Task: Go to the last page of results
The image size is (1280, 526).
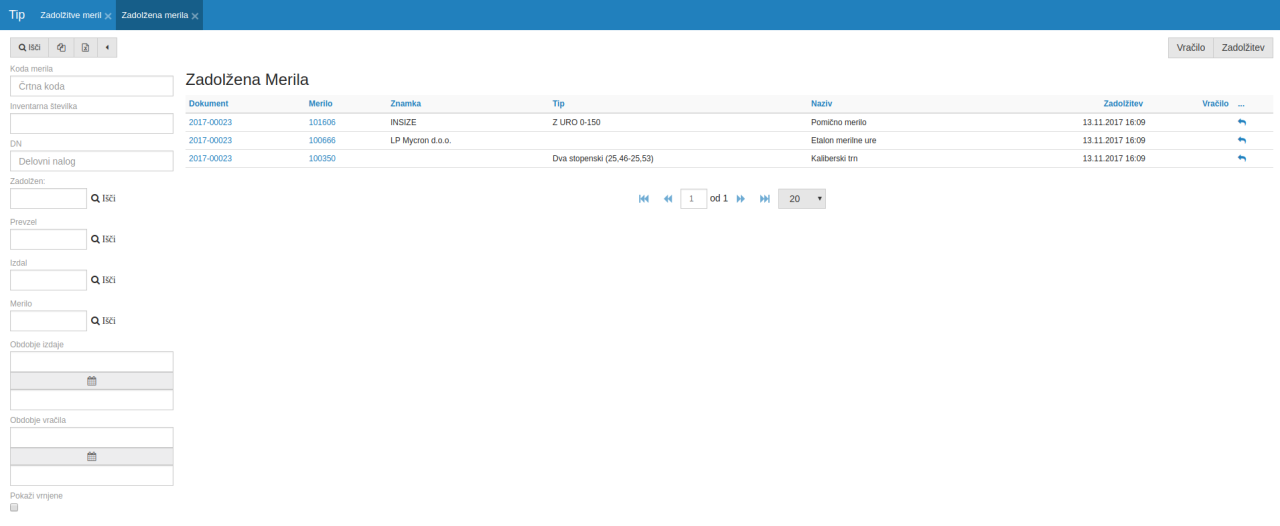Action: coord(765,199)
